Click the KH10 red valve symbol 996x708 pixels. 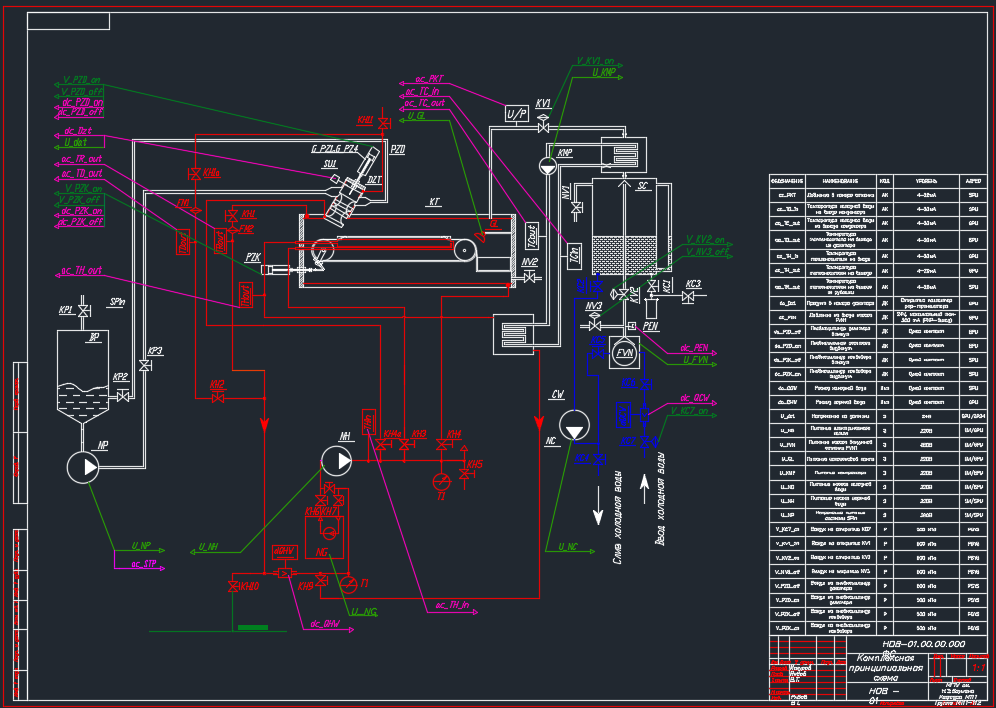click(233, 585)
